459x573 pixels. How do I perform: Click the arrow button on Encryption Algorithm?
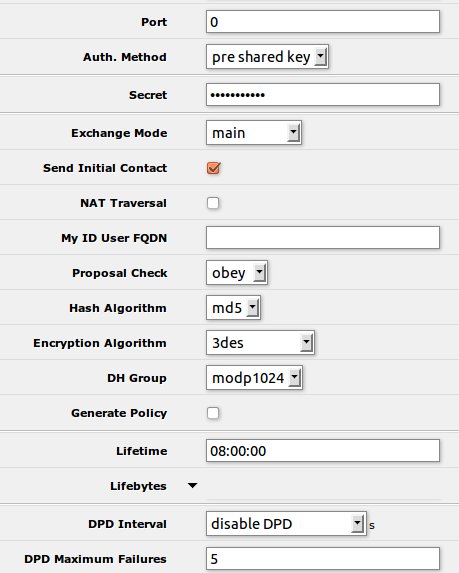(x=306, y=343)
